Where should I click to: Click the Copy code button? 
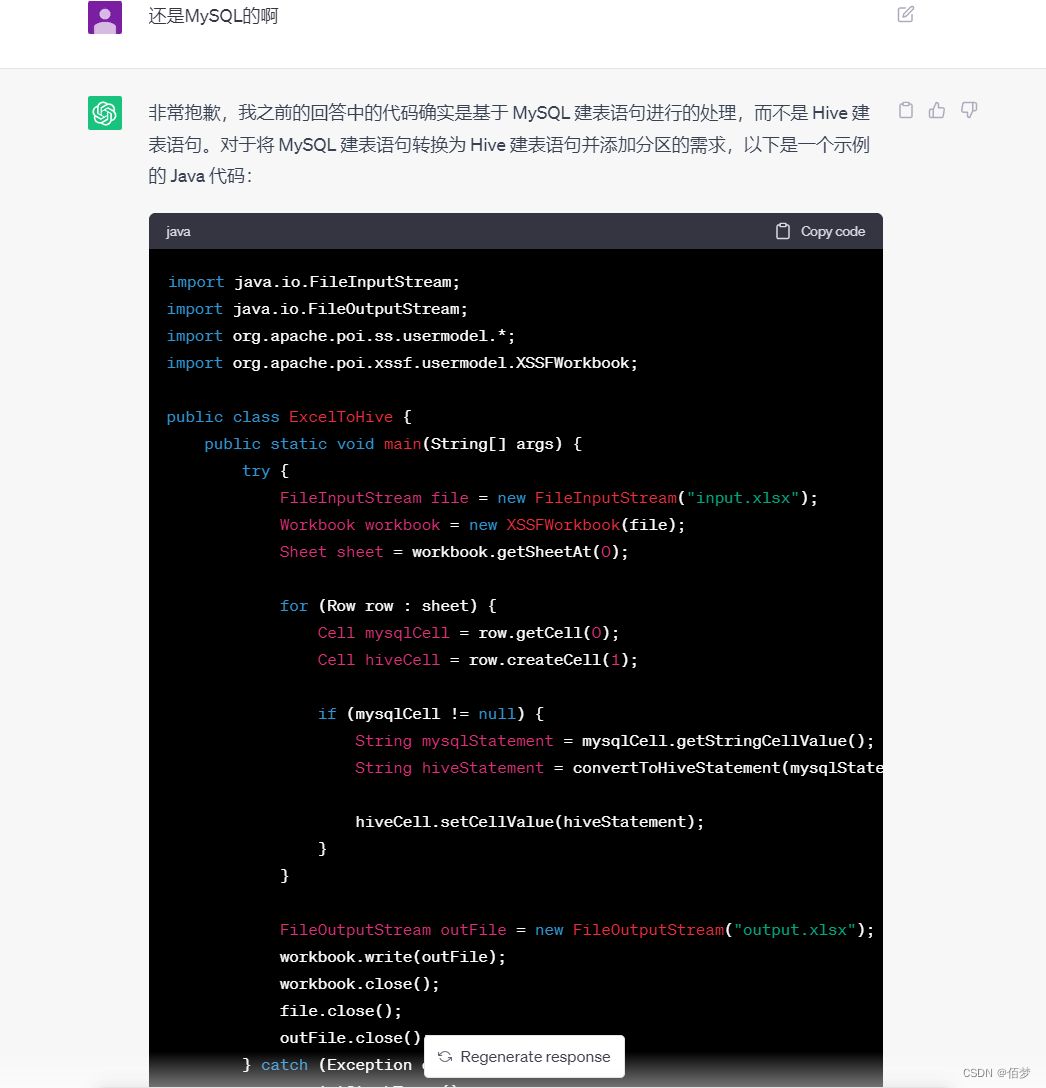coord(820,231)
